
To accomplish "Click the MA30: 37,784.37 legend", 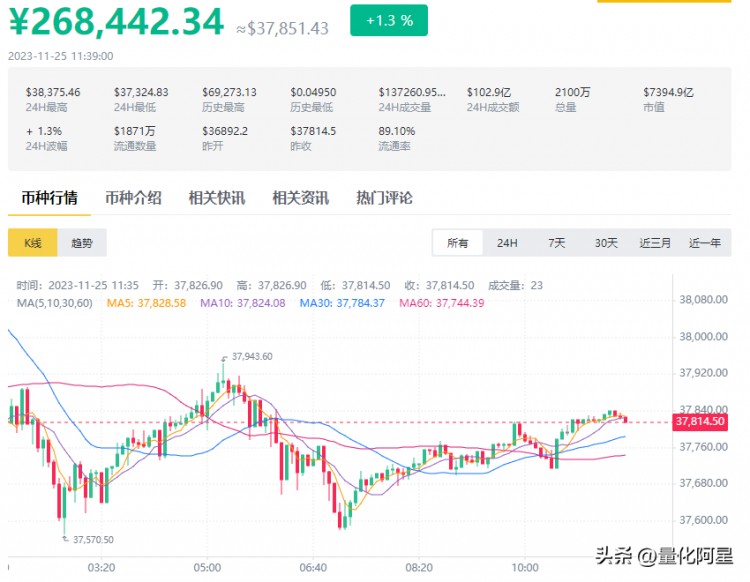I will [x=342, y=303].
